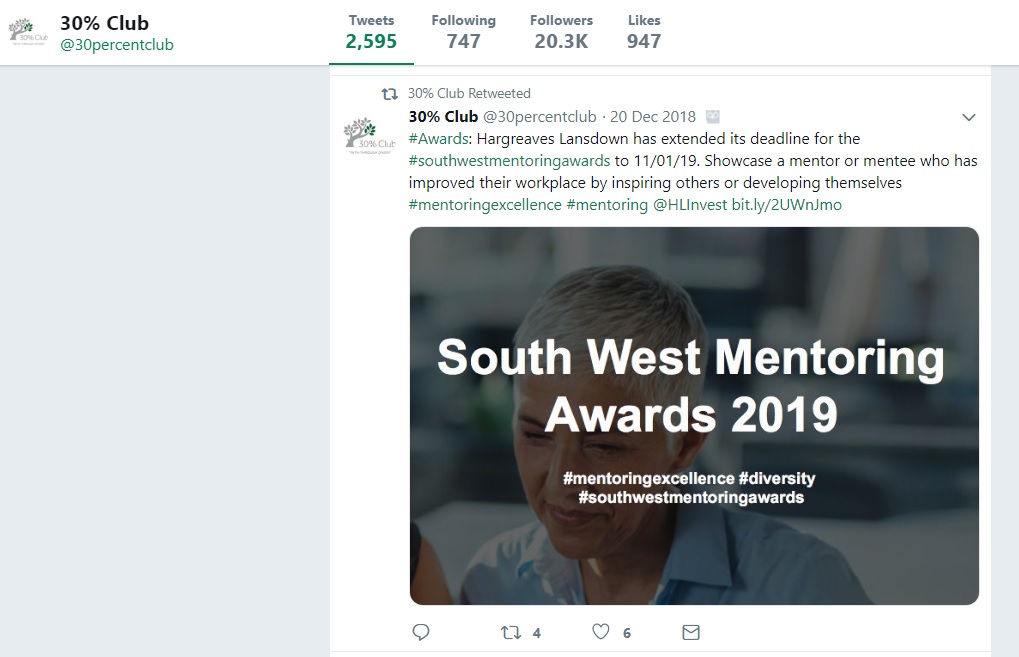Open the Followers 20.3K tab
The image size is (1019, 657).
click(x=561, y=32)
